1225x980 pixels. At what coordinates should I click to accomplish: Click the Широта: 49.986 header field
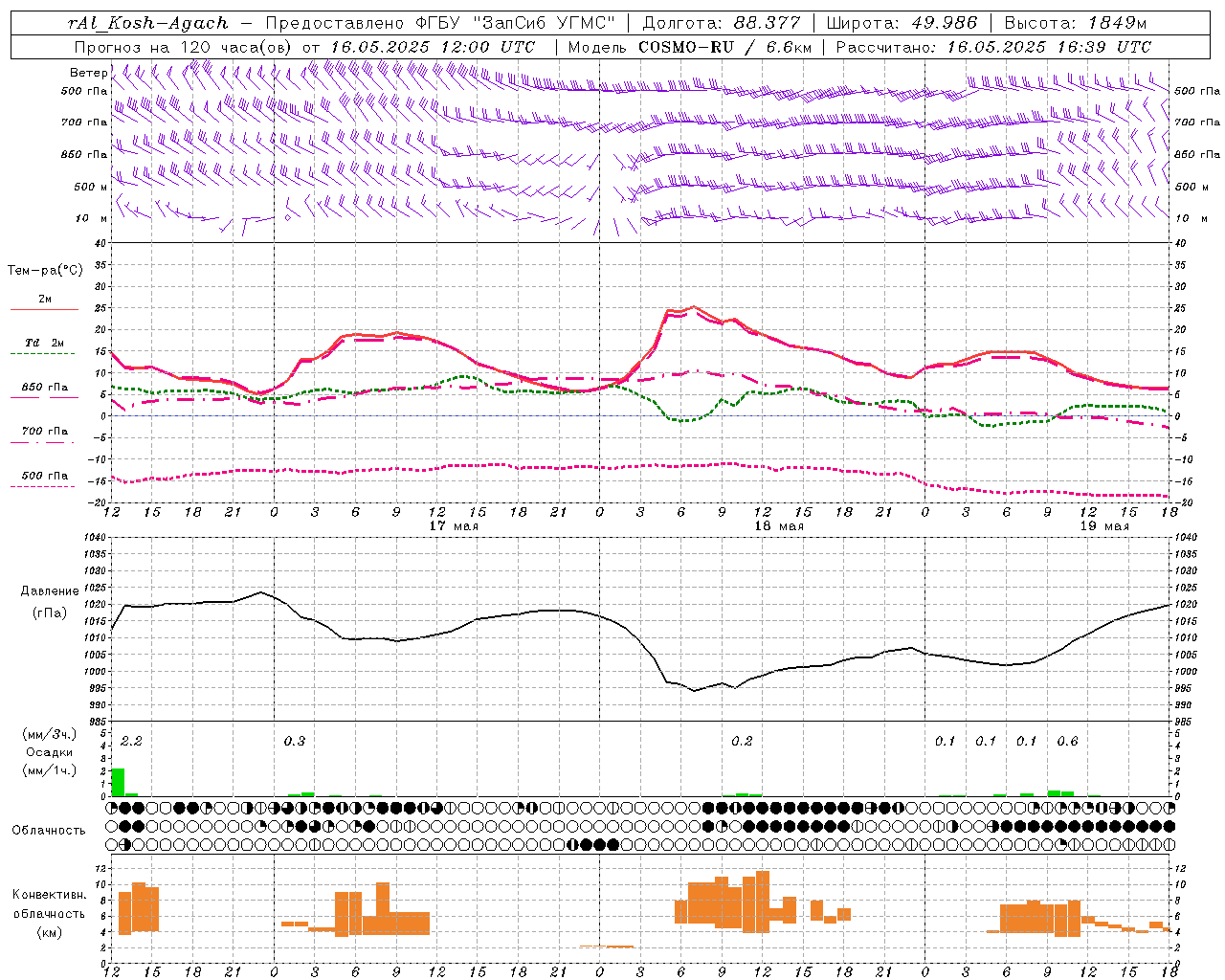pyautogui.click(x=902, y=23)
